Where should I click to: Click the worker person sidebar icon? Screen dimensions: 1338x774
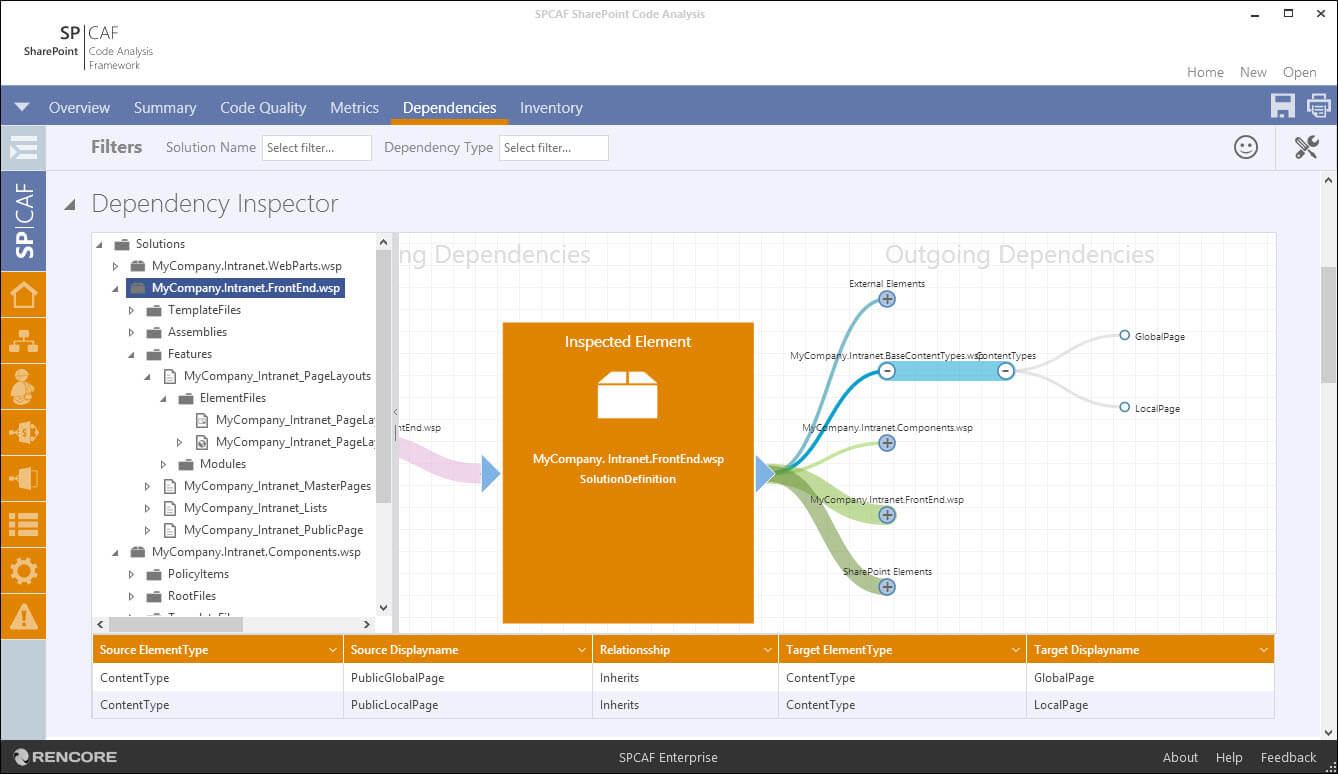coord(23,387)
